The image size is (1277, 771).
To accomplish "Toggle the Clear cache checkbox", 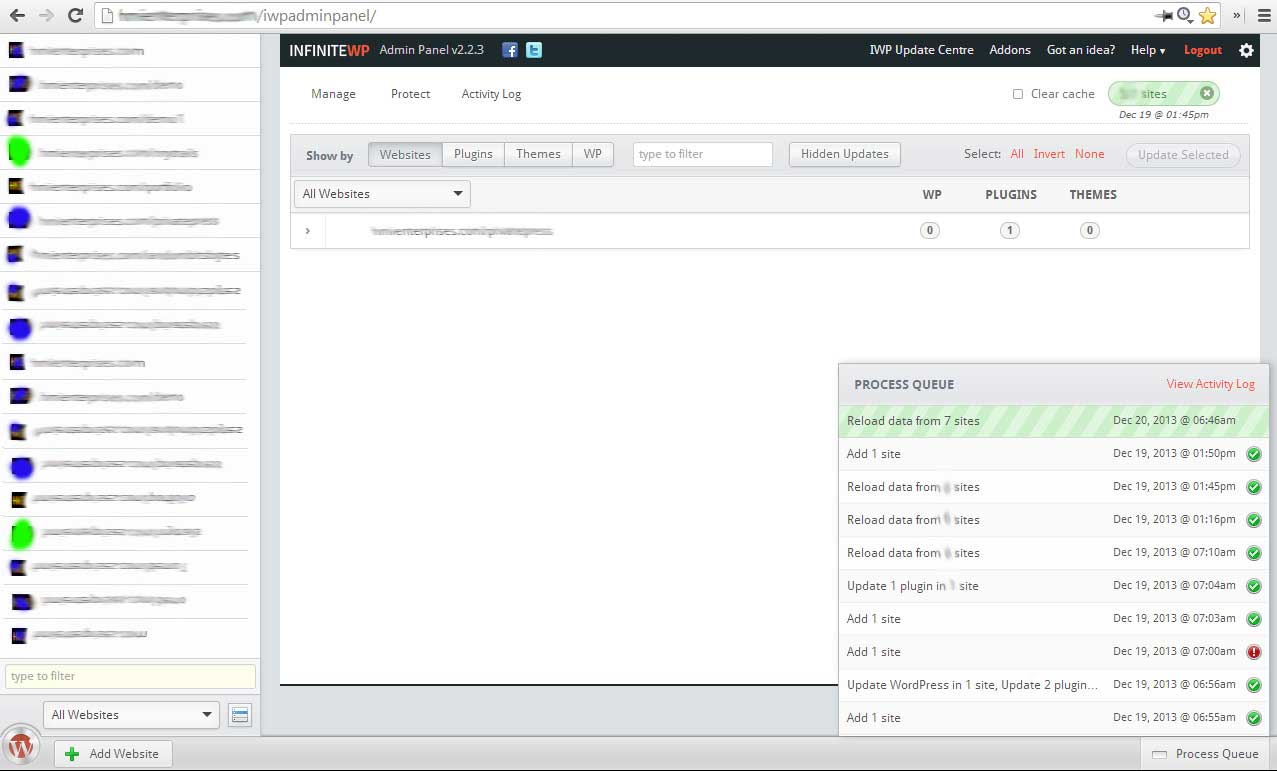I will point(1018,94).
